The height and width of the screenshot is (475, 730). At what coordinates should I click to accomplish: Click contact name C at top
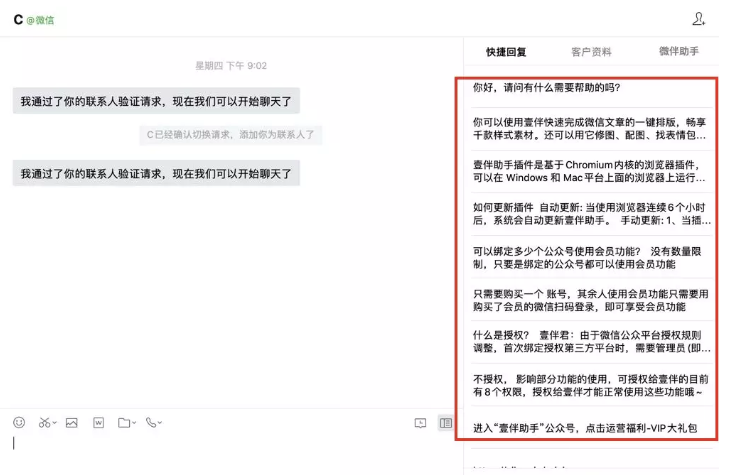pos(18,20)
